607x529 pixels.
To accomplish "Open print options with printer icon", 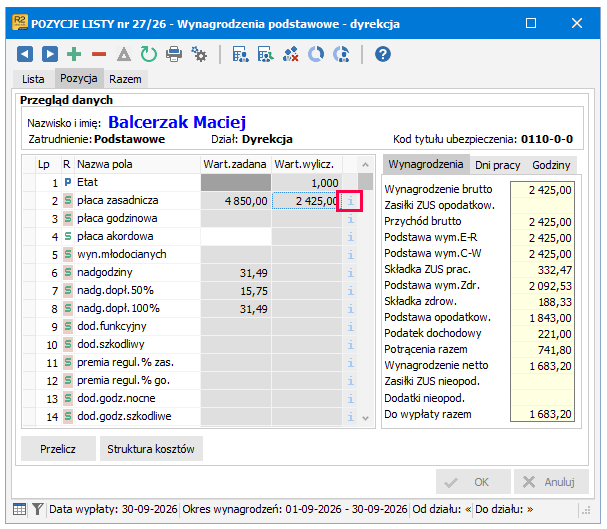I will (x=174, y=54).
